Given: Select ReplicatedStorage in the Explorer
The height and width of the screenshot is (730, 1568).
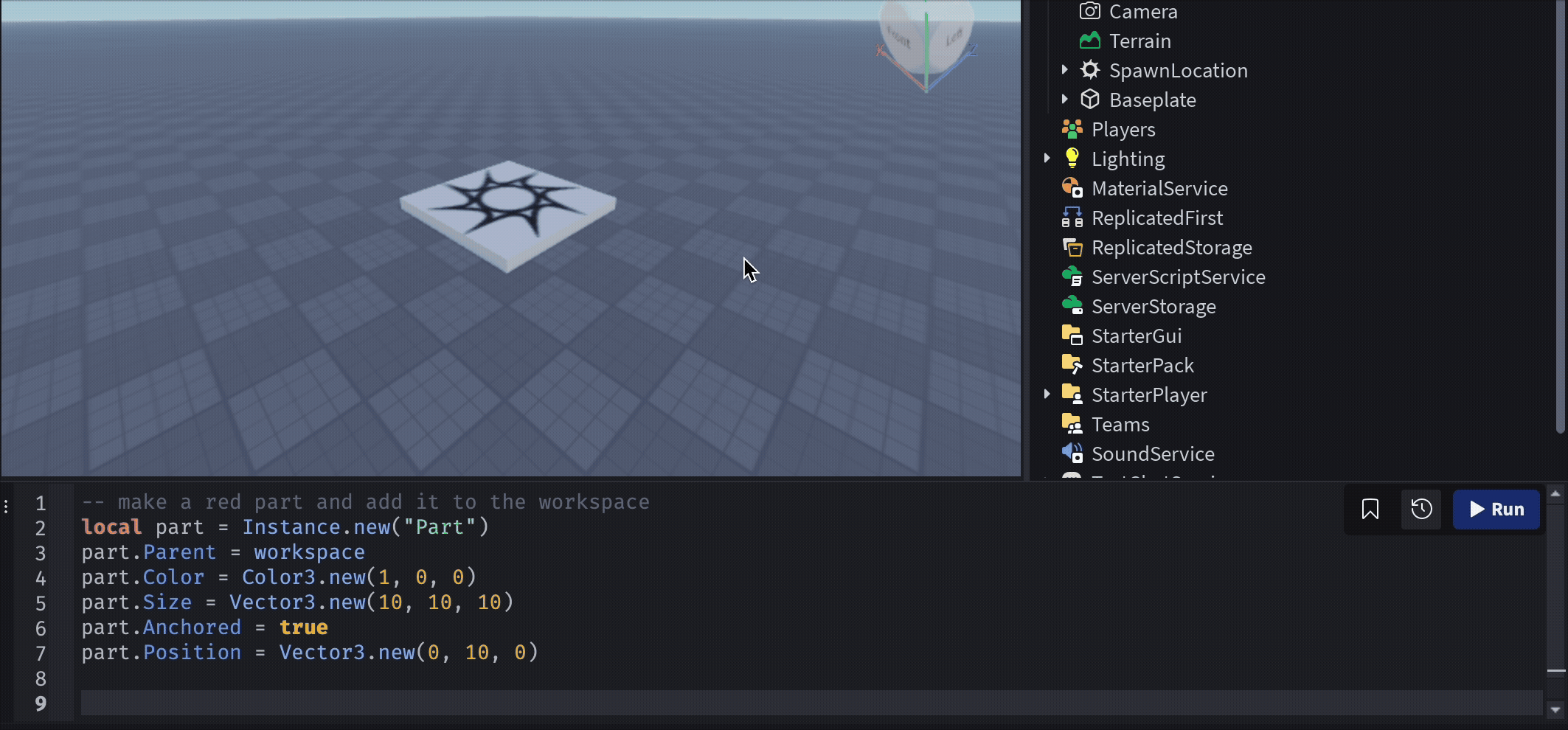Looking at the screenshot, I should point(1171,248).
